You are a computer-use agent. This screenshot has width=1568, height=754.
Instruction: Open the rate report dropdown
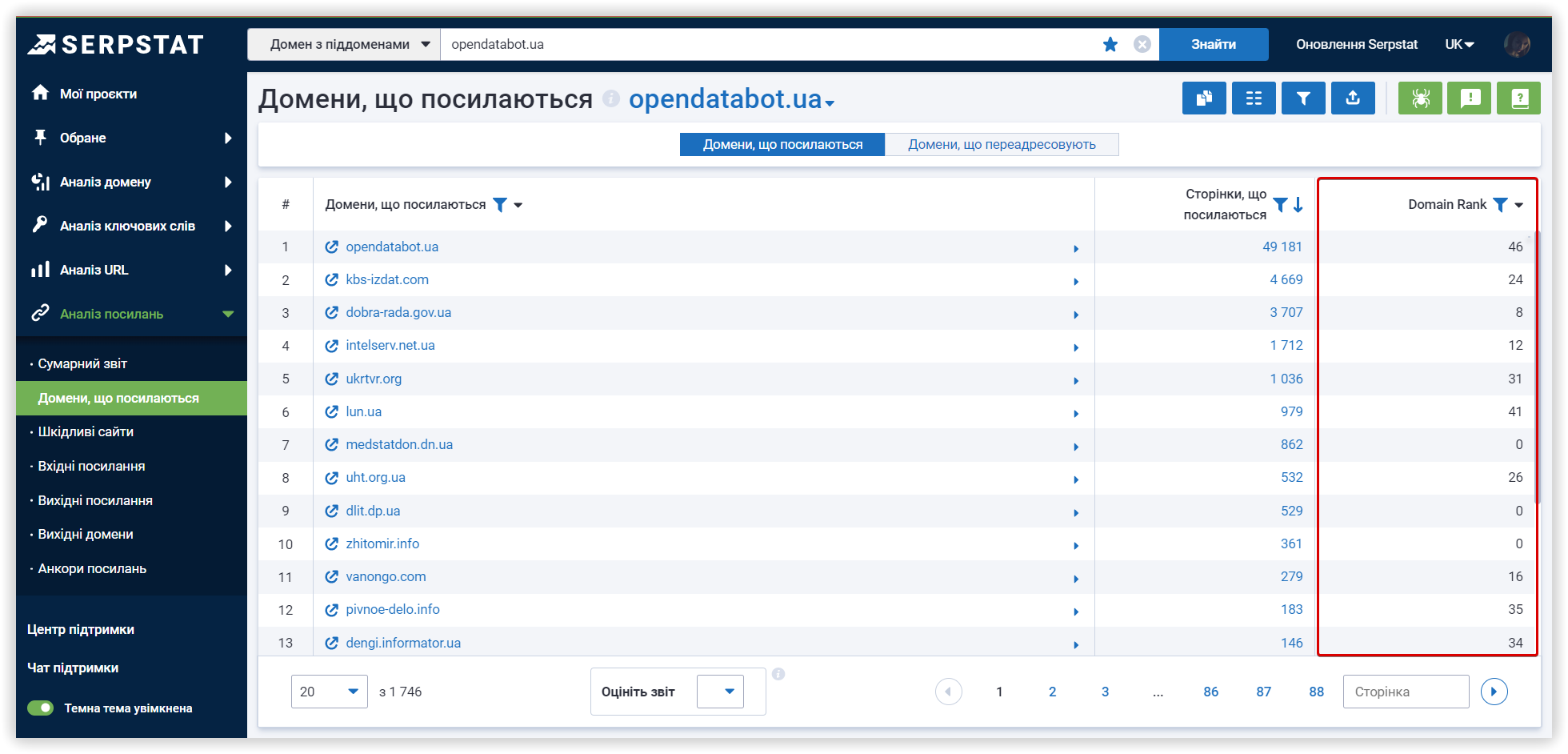pos(720,692)
